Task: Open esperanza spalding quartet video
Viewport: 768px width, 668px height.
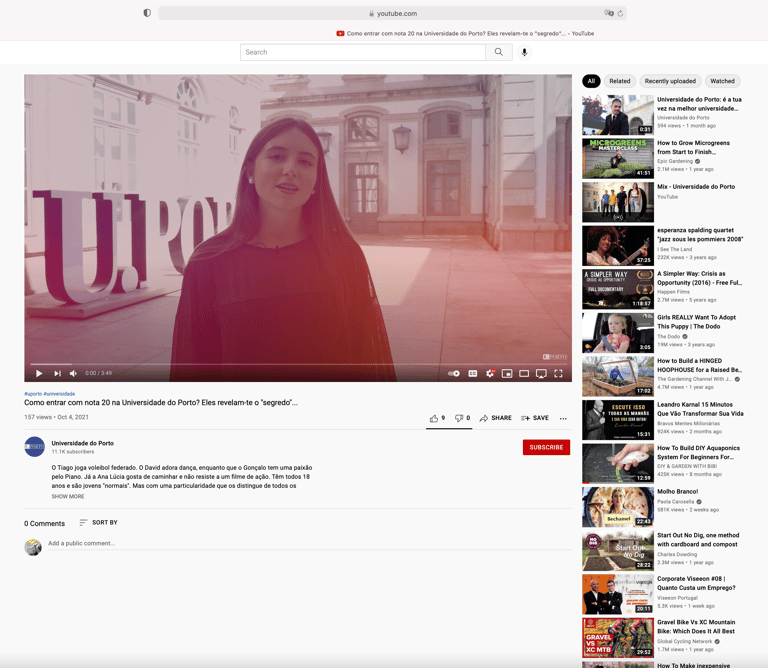Action: click(700, 235)
